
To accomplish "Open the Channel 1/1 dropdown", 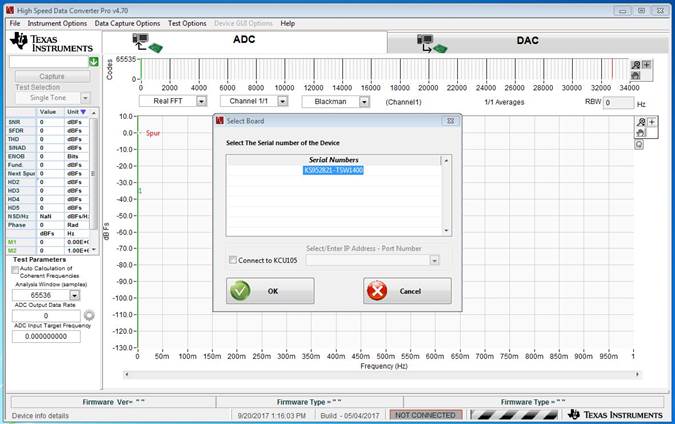I will pos(282,101).
